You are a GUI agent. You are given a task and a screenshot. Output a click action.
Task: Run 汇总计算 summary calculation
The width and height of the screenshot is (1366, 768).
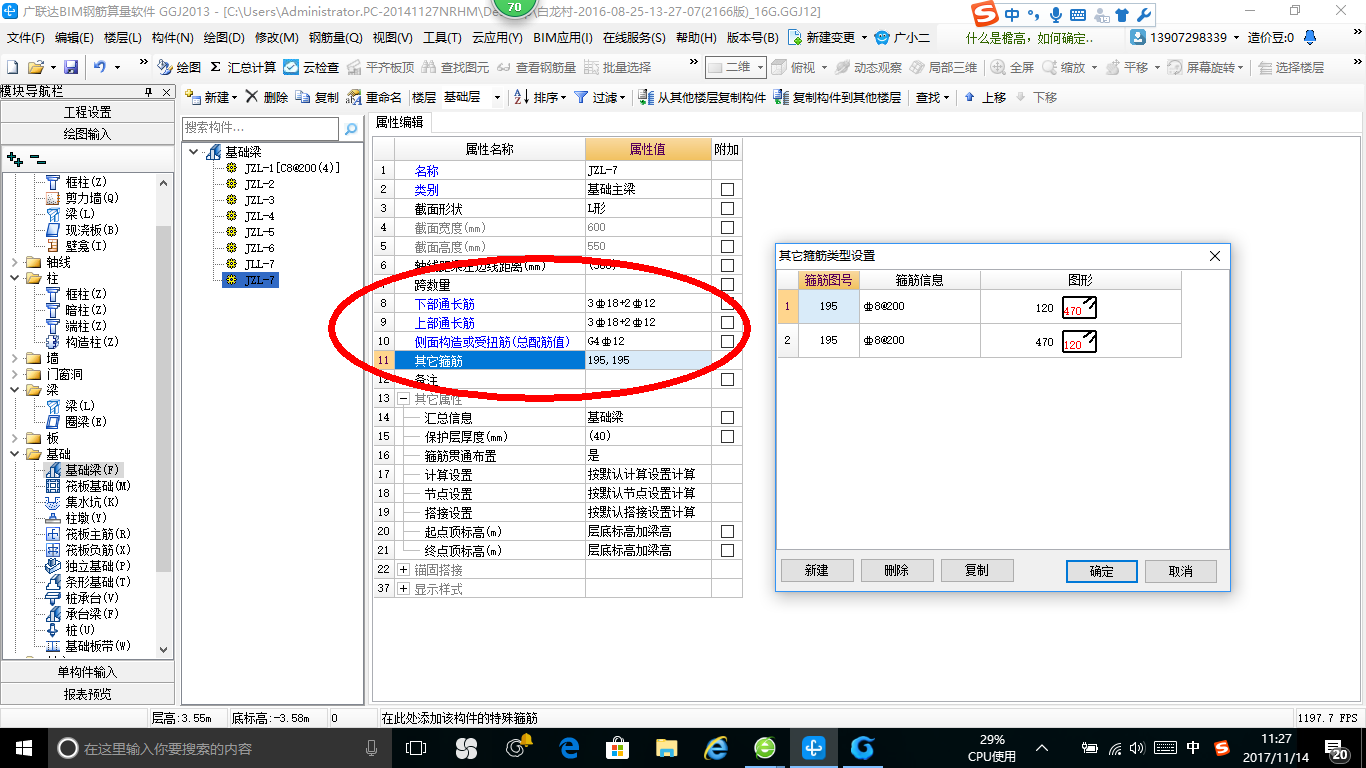[243, 67]
